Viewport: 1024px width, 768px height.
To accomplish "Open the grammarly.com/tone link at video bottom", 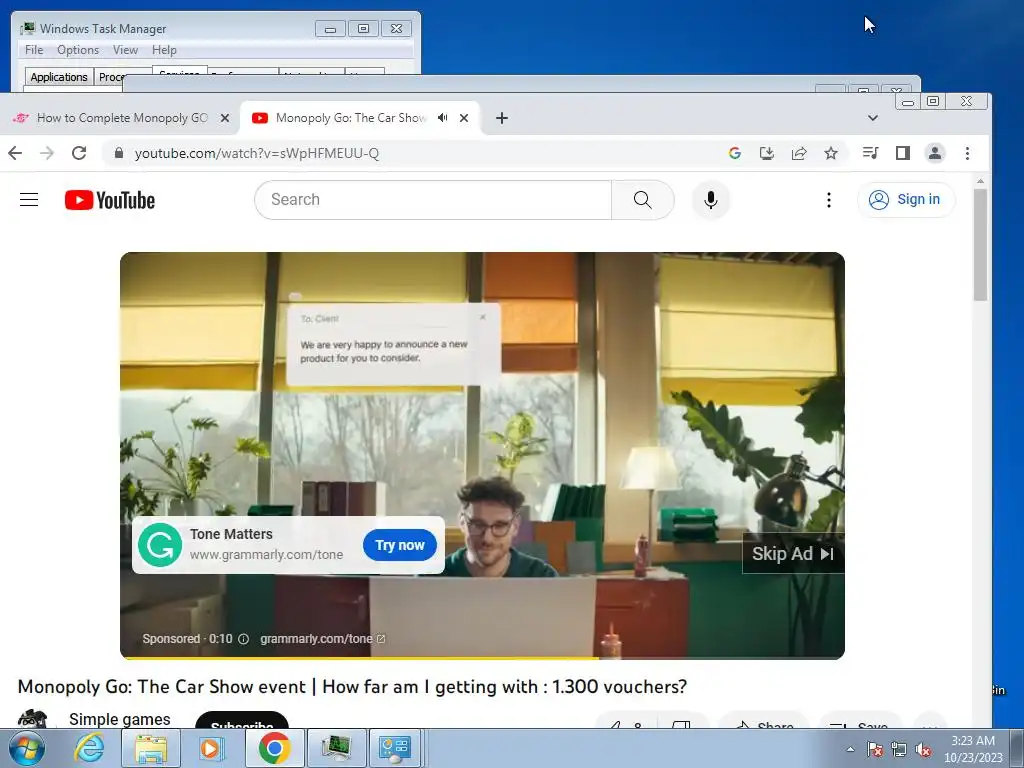I will click(x=323, y=639).
